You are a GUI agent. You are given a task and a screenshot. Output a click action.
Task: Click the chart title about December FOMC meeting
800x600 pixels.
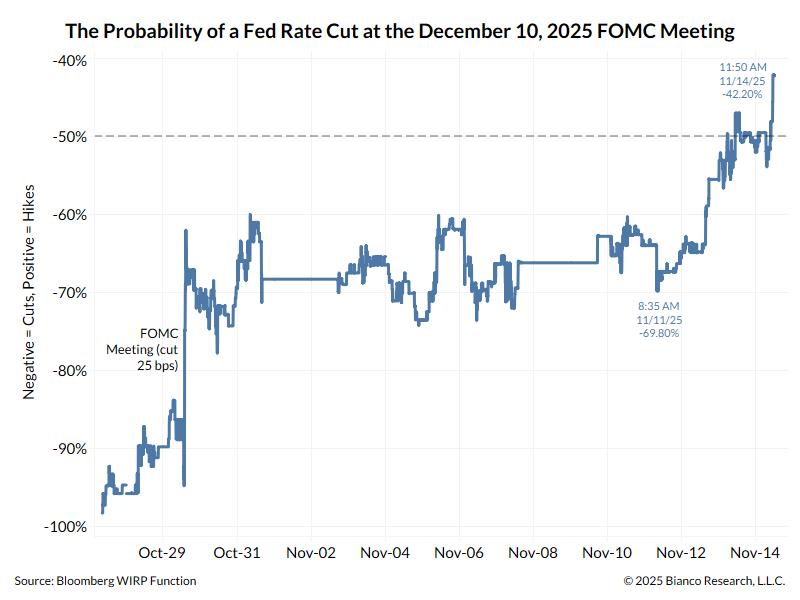point(400,31)
